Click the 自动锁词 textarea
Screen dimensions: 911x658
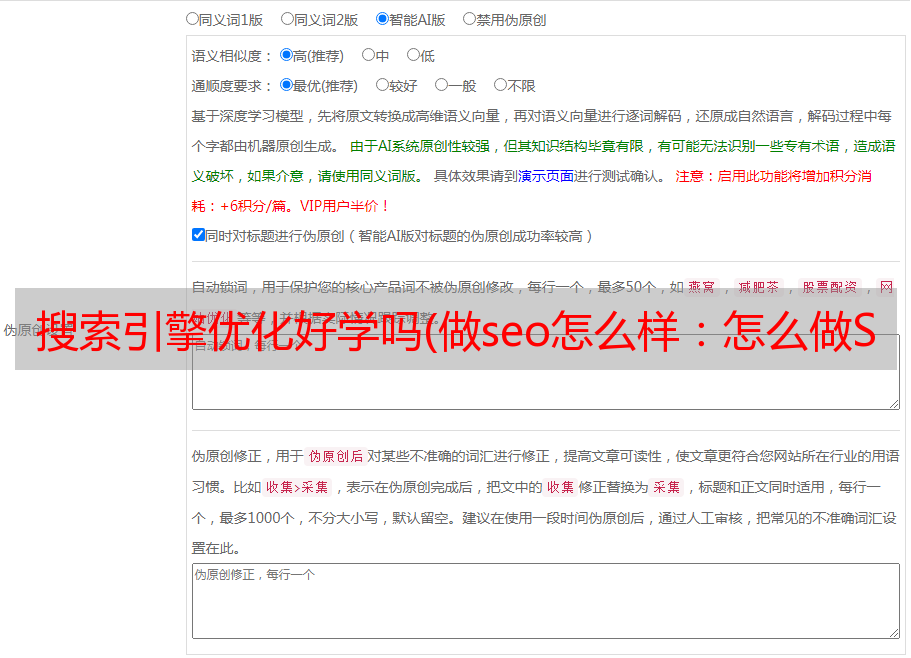point(546,372)
